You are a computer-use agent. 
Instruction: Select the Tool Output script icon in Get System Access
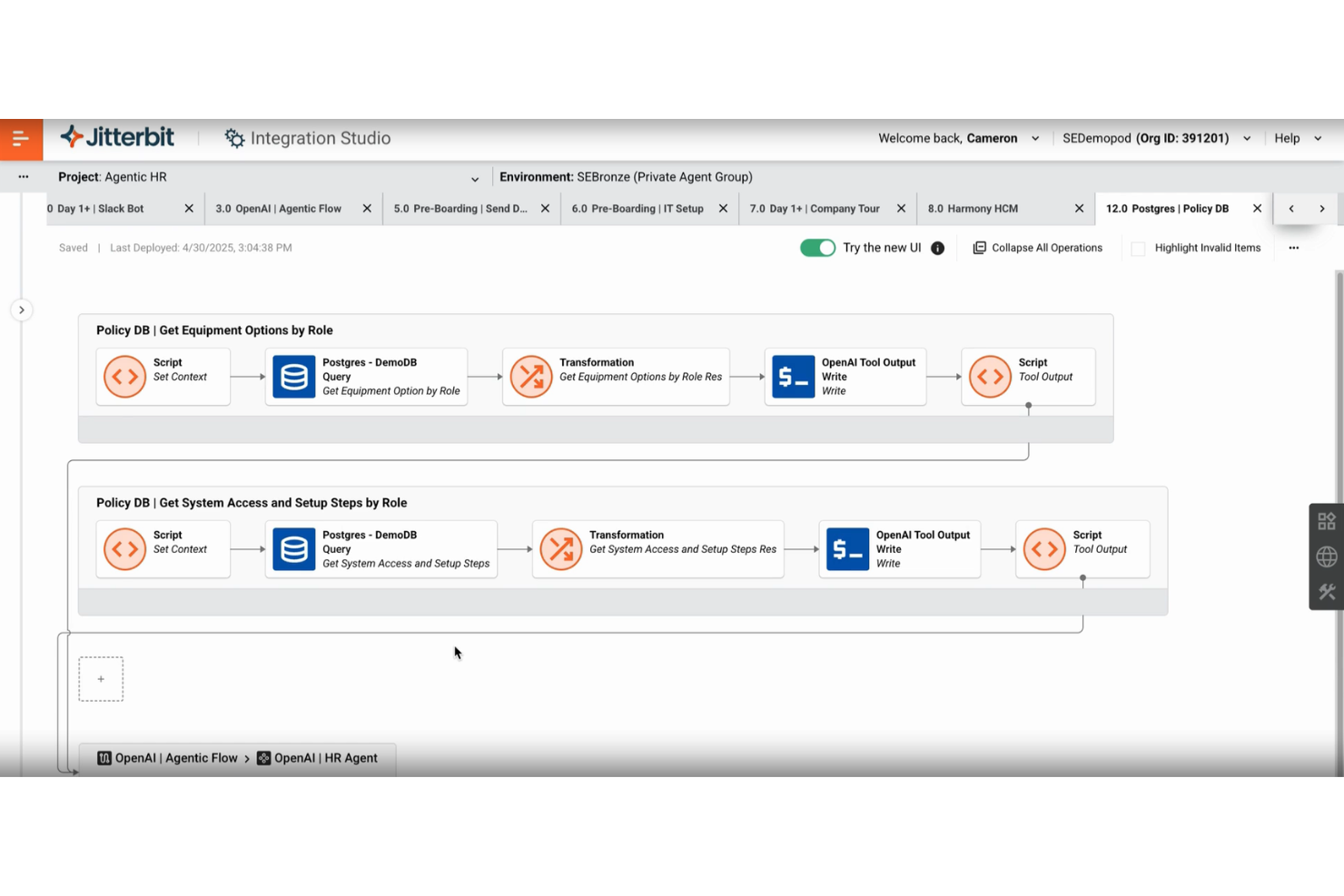point(1045,549)
